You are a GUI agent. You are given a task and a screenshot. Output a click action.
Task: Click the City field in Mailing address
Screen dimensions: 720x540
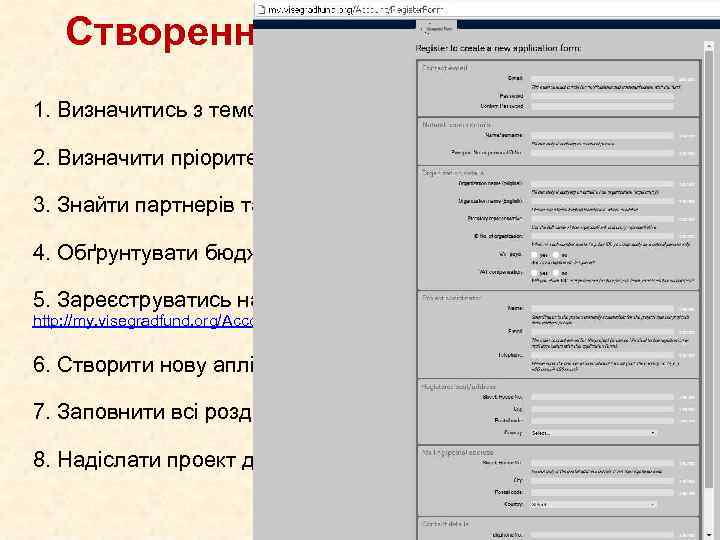(x=602, y=481)
